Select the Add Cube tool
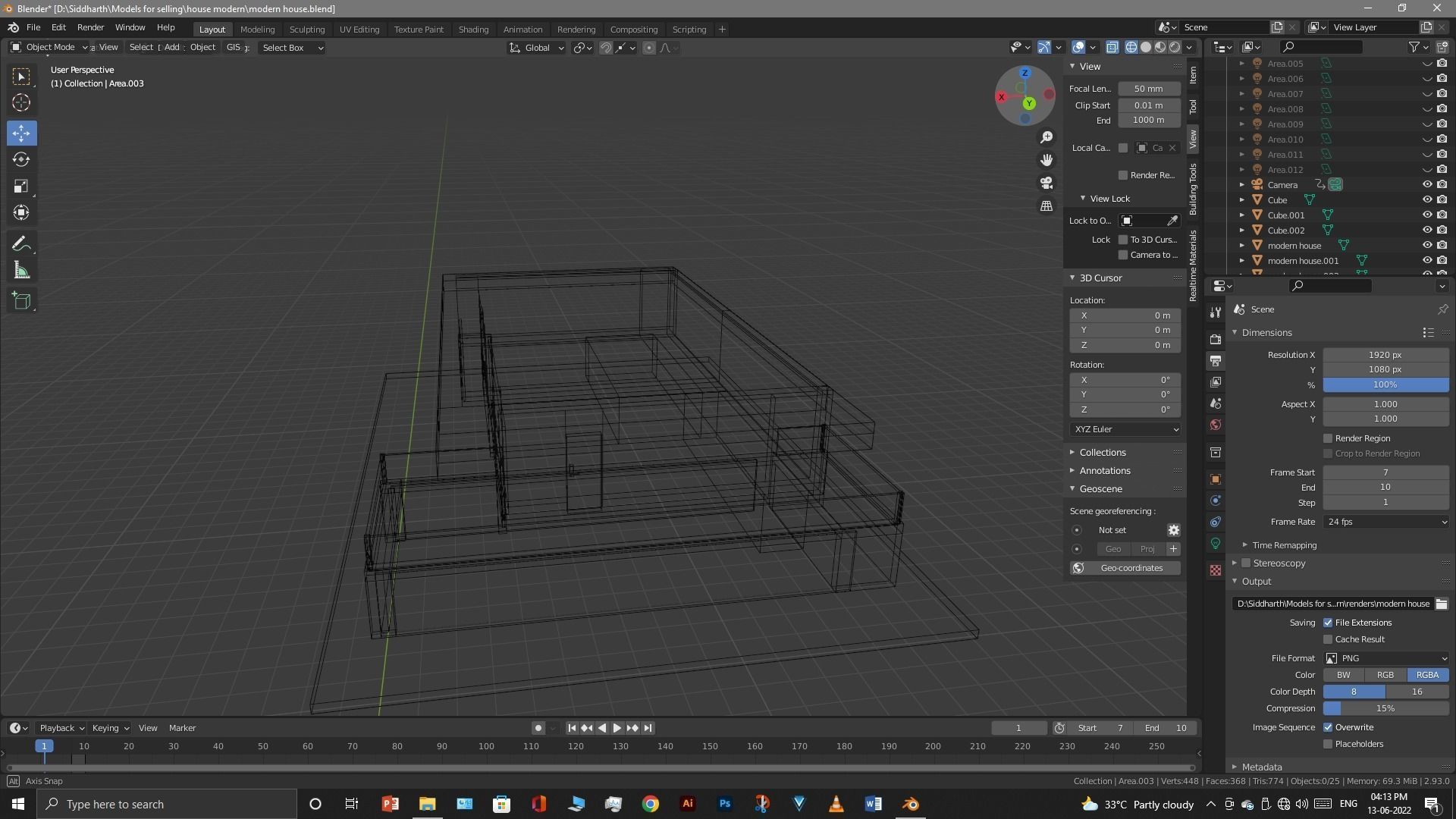The image size is (1456, 819). [x=21, y=301]
